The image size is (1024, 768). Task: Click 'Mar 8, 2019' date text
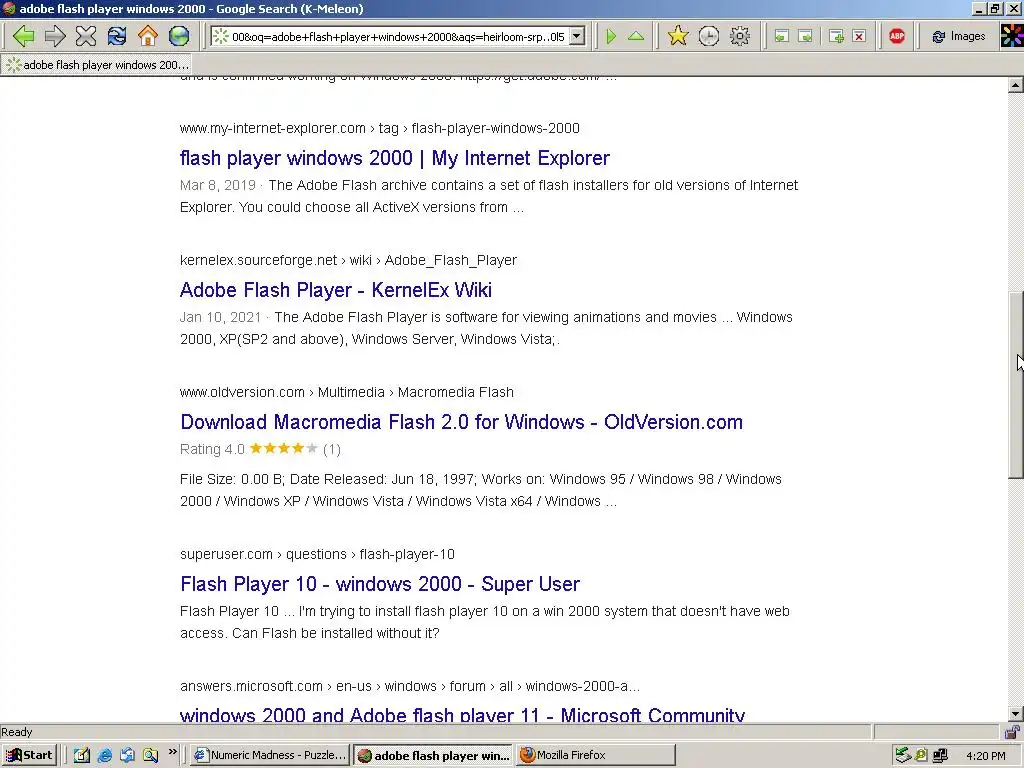coord(217,185)
